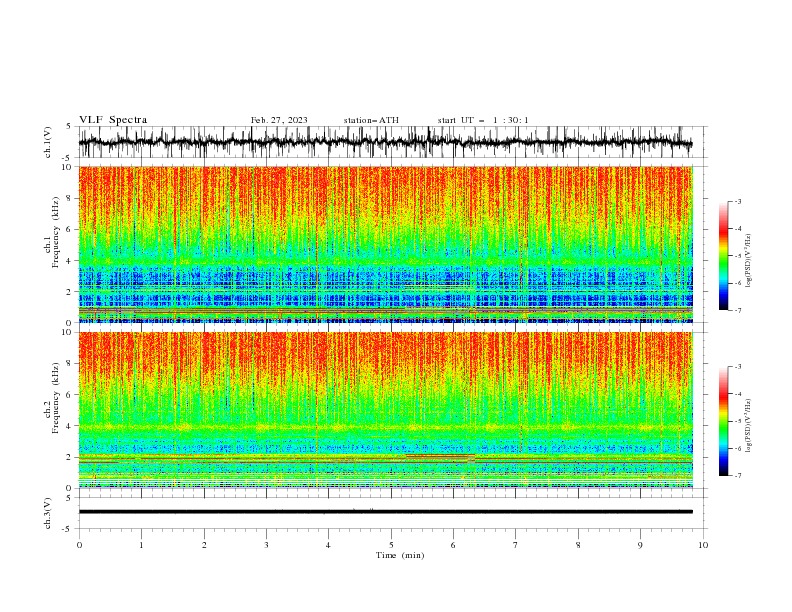Click the ch.1 PSD color scale bar
Image resolution: width=792 pixels, height=612 pixels.
click(x=723, y=256)
